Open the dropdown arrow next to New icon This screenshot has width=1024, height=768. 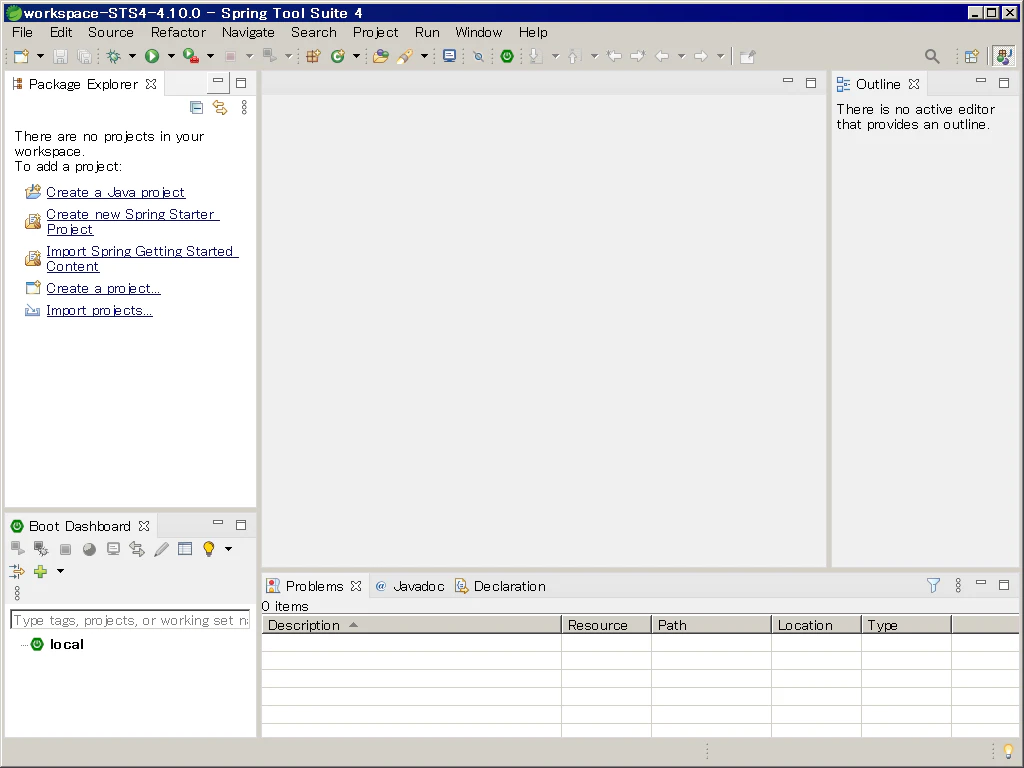click(x=40, y=57)
